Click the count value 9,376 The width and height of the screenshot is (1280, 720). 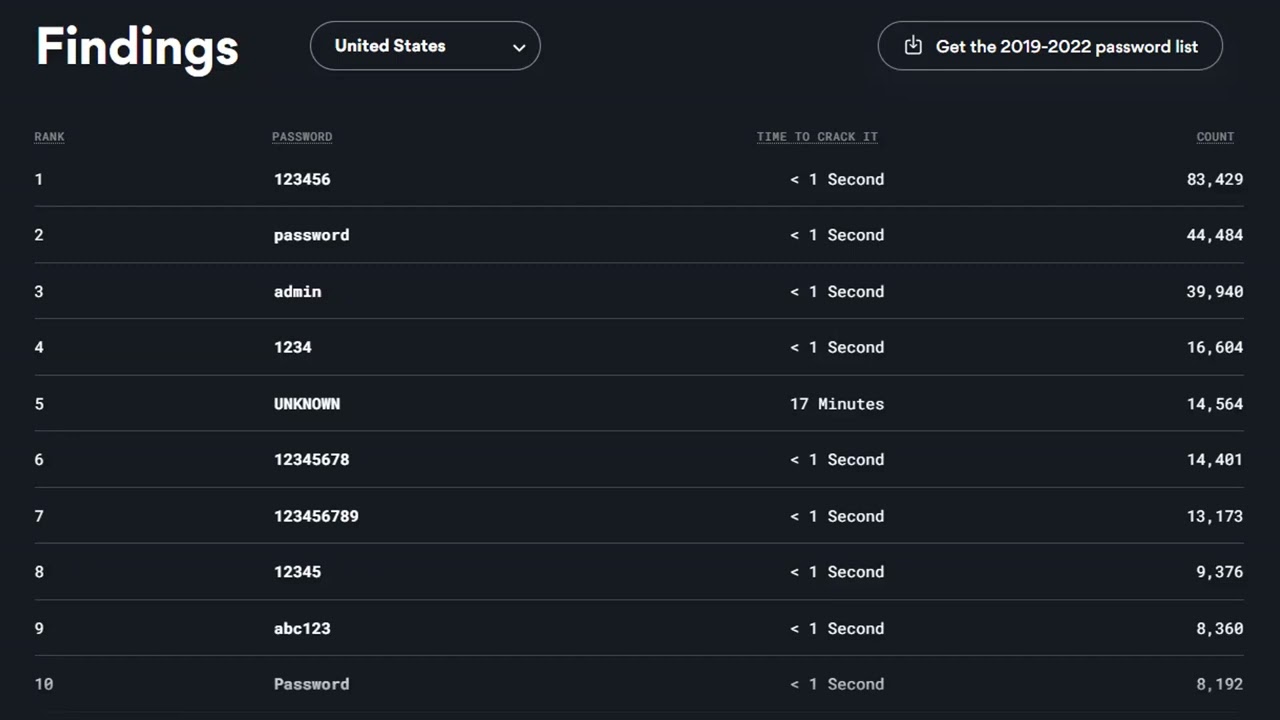click(1220, 572)
